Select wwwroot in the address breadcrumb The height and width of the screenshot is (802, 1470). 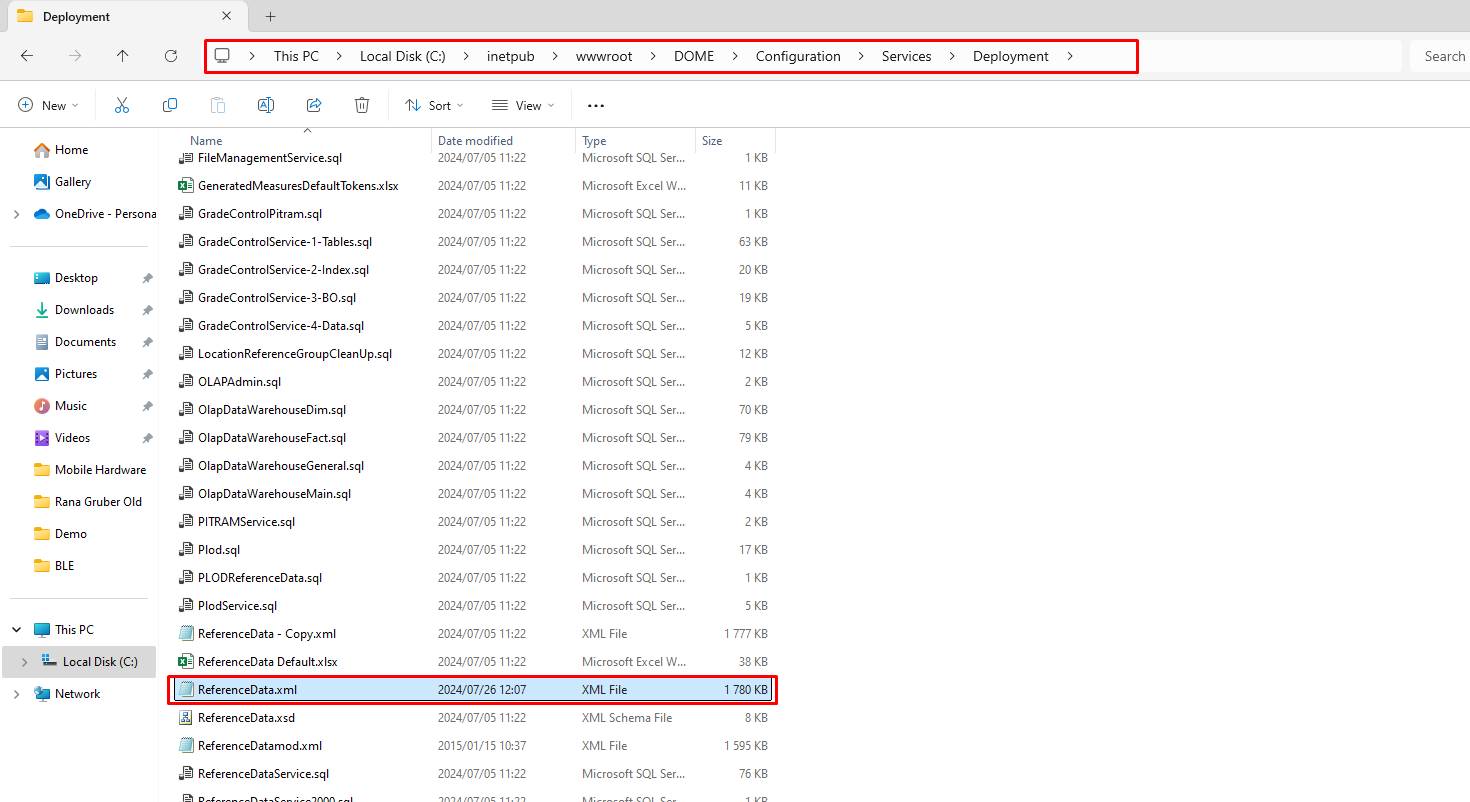pyautogui.click(x=604, y=56)
